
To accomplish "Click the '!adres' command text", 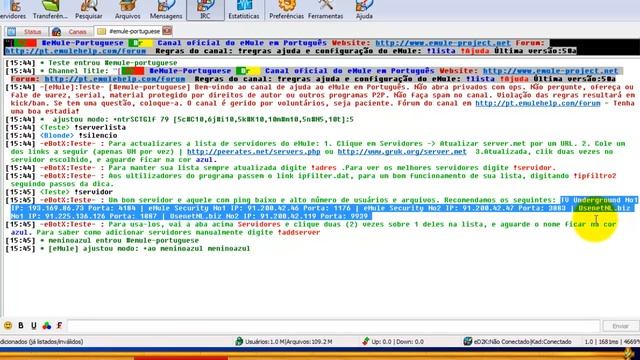I will tap(323, 168).
